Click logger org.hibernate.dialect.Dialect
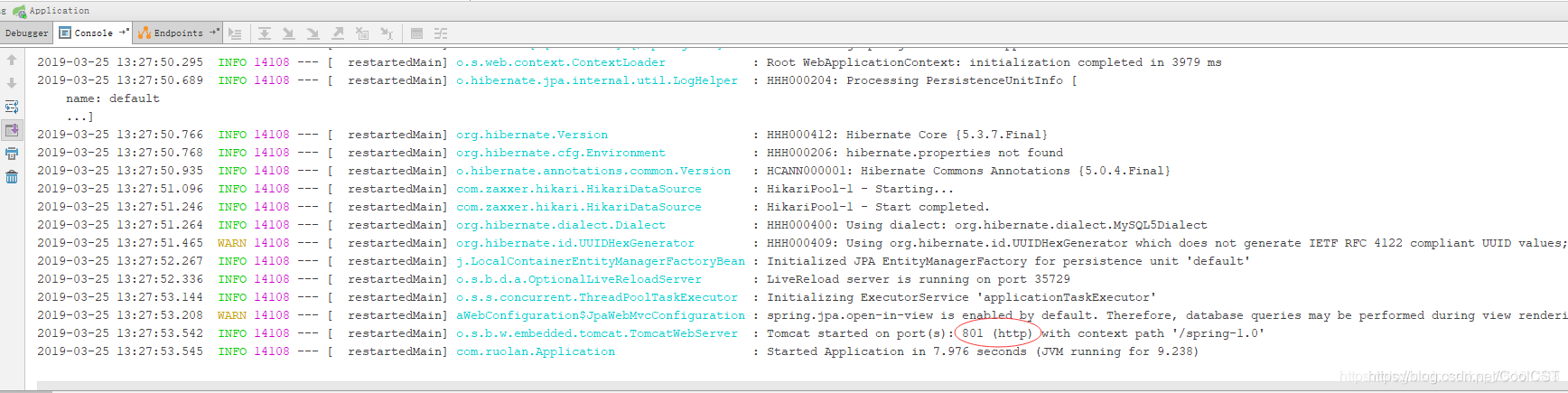This screenshot has height=393, width=1568. (x=560, y=225)
